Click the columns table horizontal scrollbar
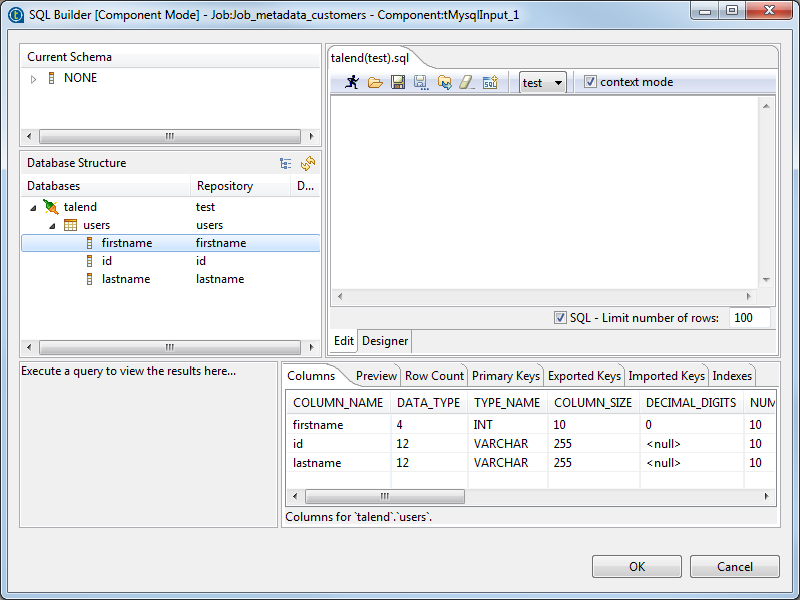Image resolution: width=800 pixels, height=600 pixels. (x=385, y=496)
